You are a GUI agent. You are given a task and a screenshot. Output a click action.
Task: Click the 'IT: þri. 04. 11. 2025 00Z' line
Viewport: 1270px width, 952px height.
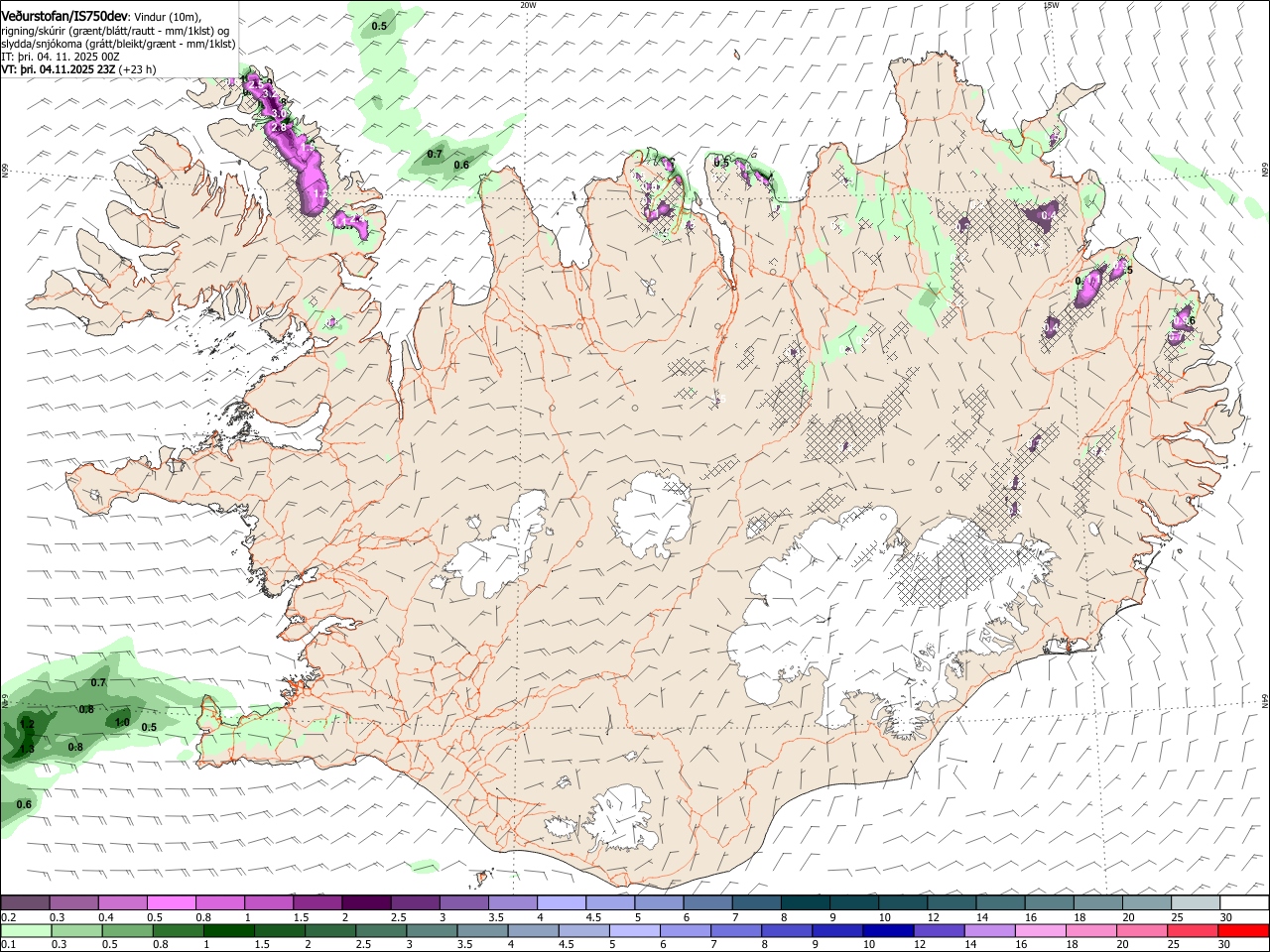pos(61,57)
